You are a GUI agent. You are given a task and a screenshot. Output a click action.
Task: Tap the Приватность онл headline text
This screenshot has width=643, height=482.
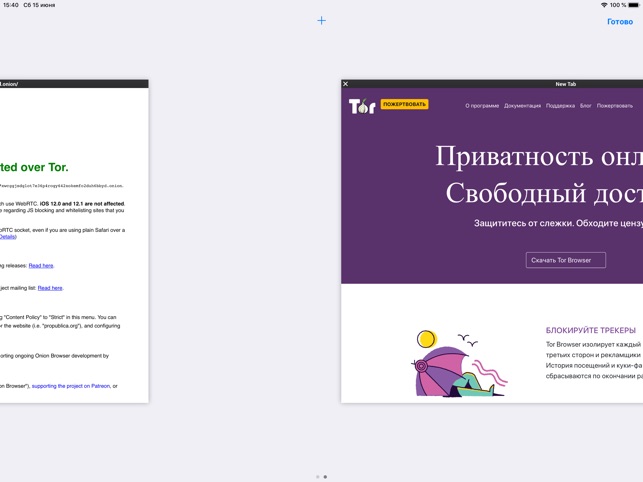click(x=539, y=156)
